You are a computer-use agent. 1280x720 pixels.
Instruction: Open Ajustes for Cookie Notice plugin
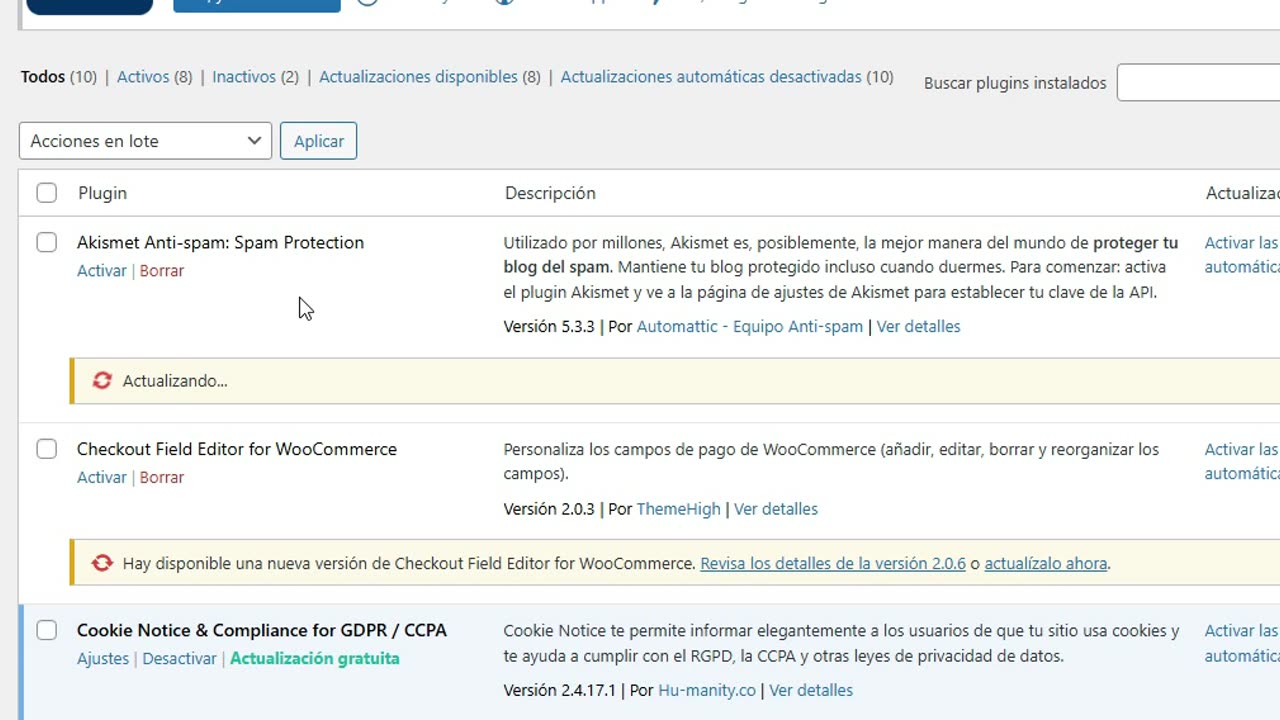103,659
